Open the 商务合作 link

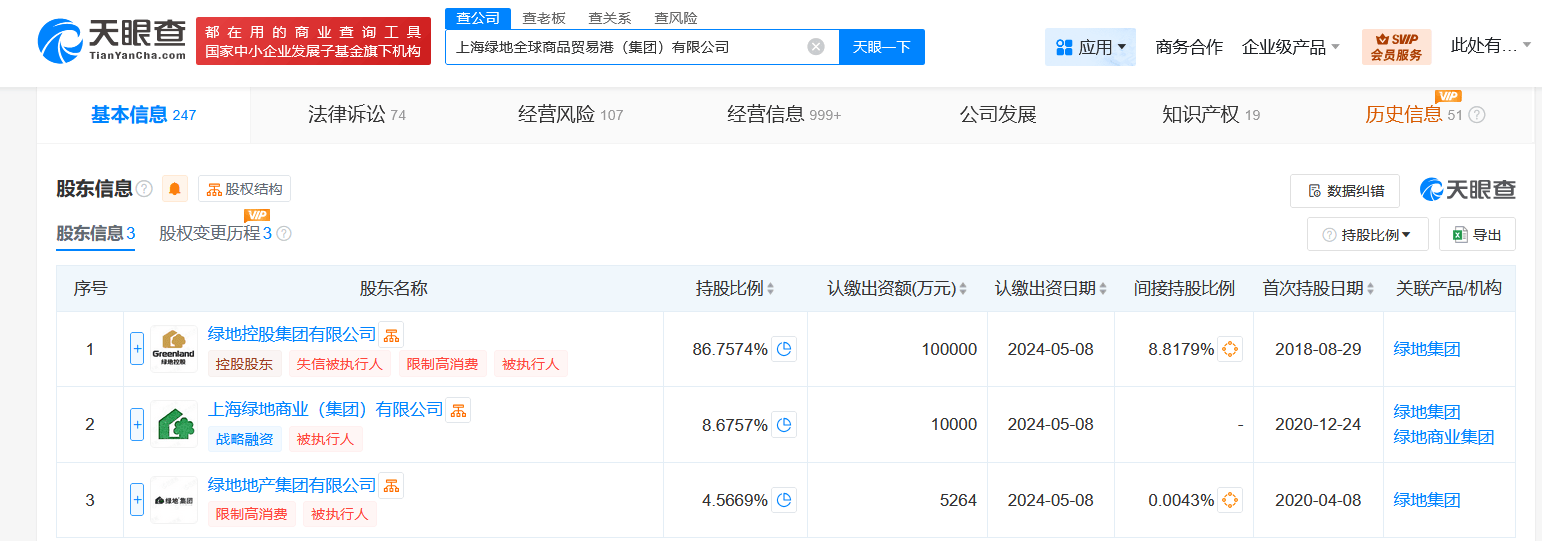point(1189,47)
